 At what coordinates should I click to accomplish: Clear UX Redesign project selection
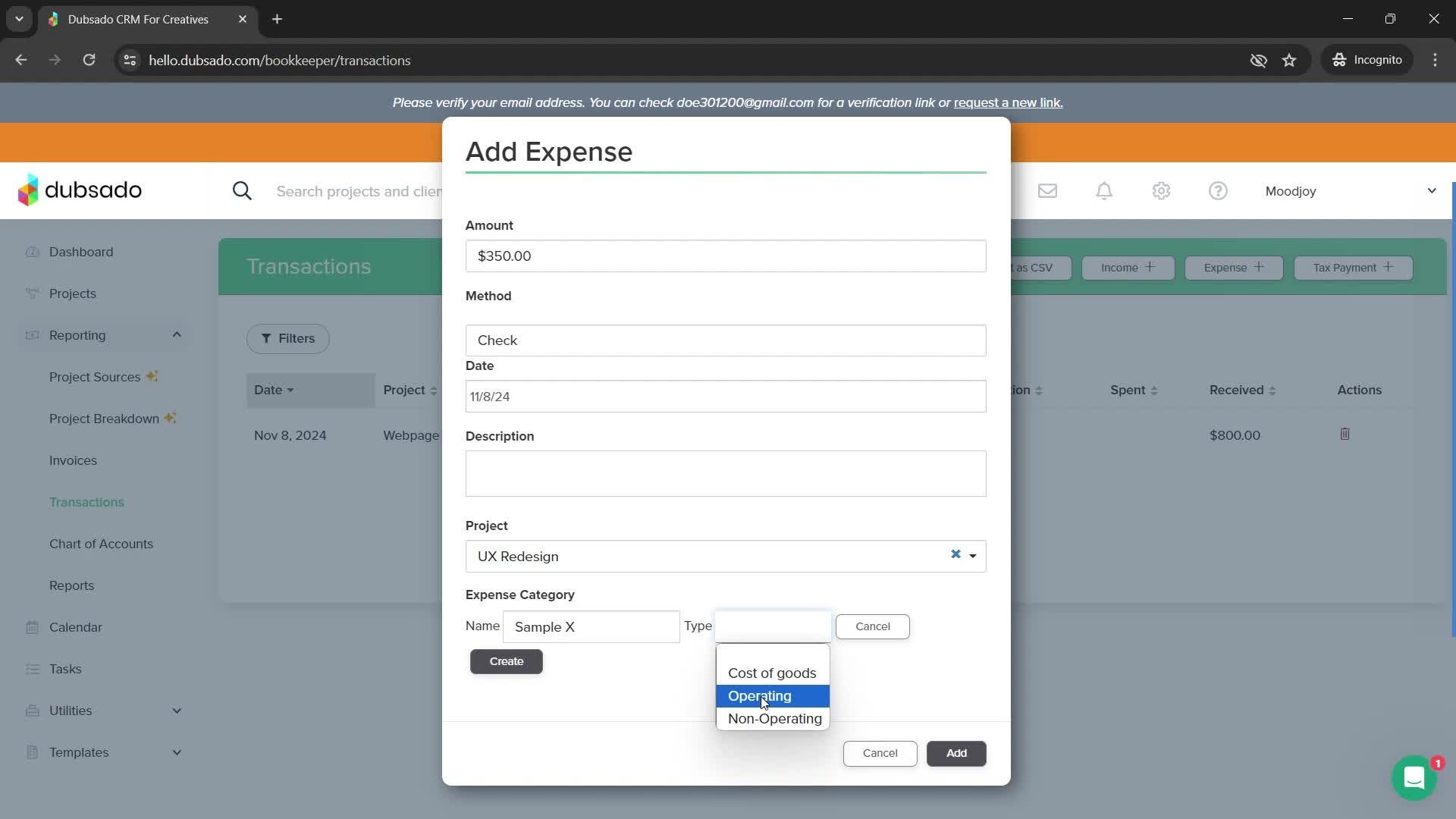coord(955,554)
